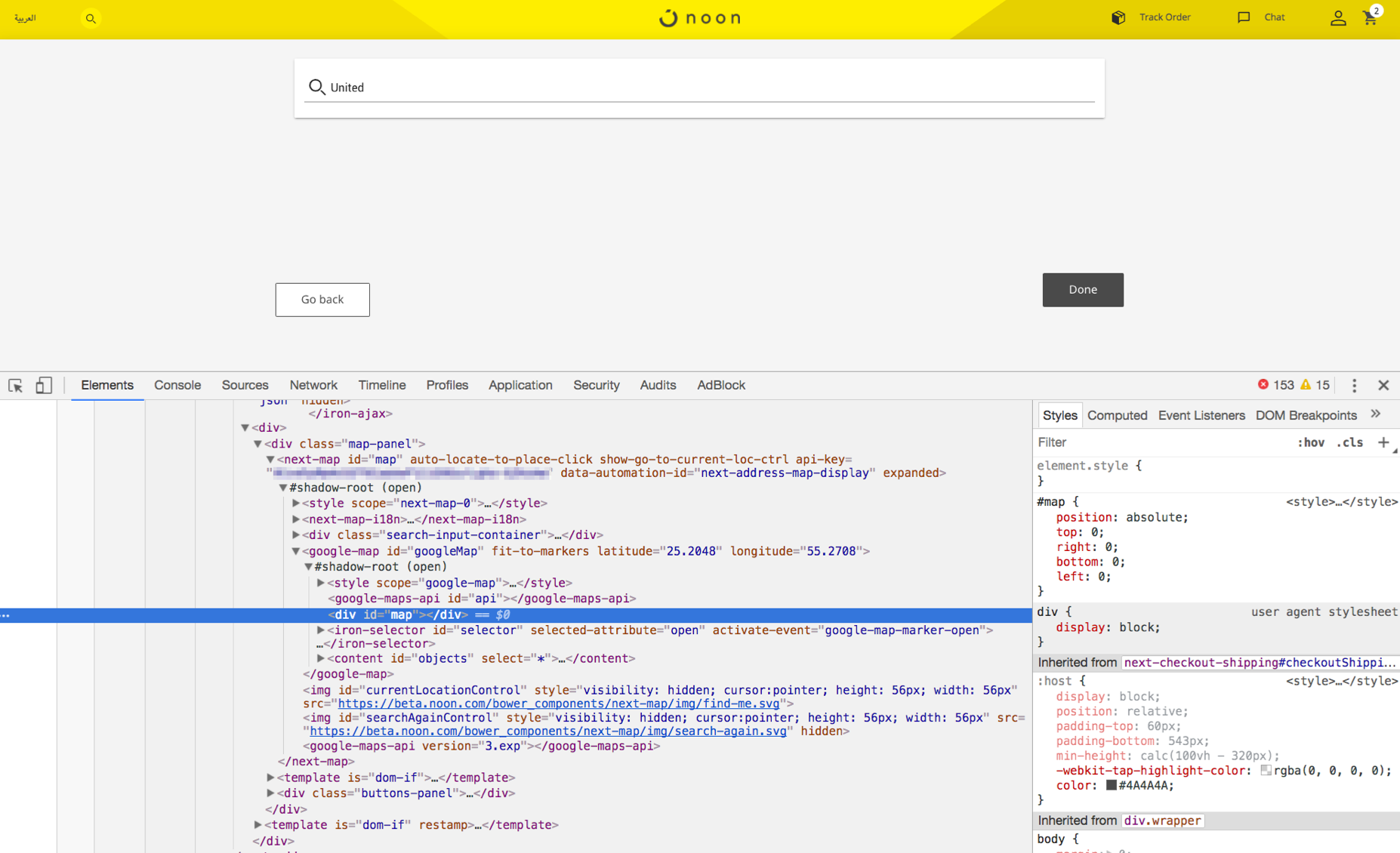Select the Computed sidebar tab
The height and width of the screenshot is (853, 1400).
coord(1117,415)
